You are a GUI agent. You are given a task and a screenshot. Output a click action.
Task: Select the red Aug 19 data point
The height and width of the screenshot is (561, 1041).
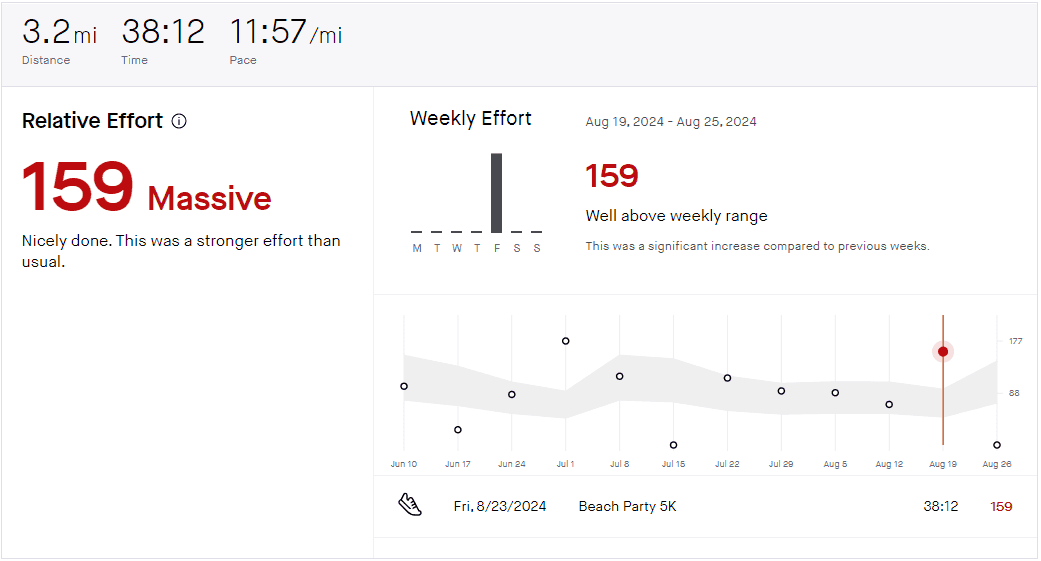tap(943, 351)
